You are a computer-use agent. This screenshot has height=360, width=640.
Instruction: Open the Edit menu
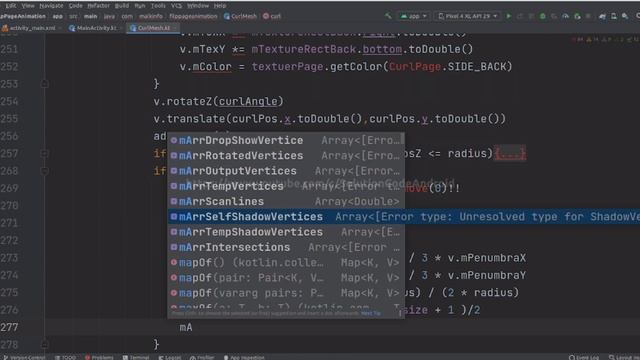11,6
